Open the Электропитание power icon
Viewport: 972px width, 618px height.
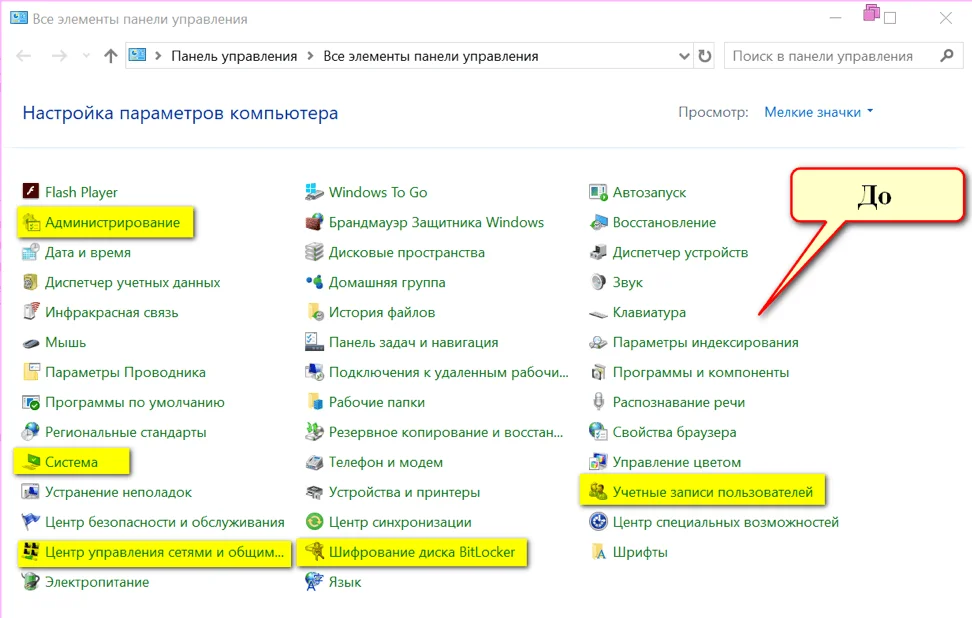30,582
